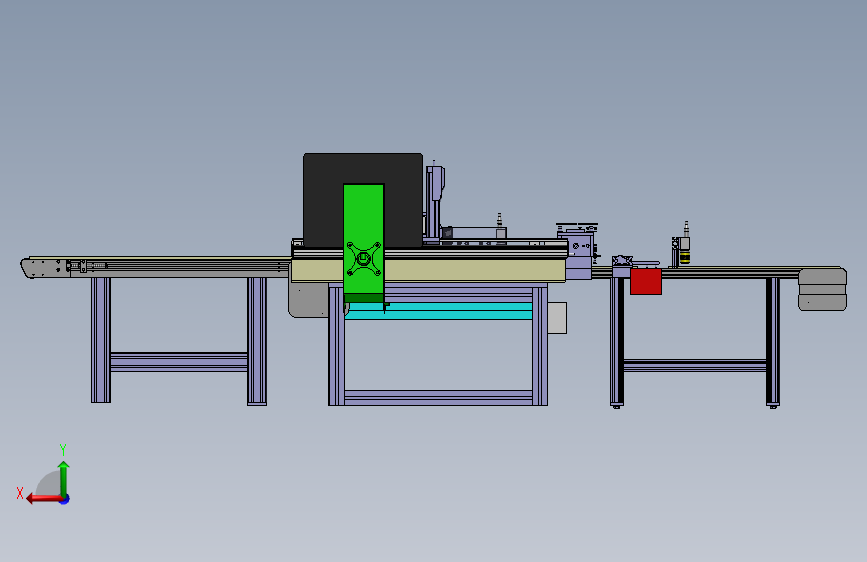Select the right table's lower crossbar

(694, 365)
